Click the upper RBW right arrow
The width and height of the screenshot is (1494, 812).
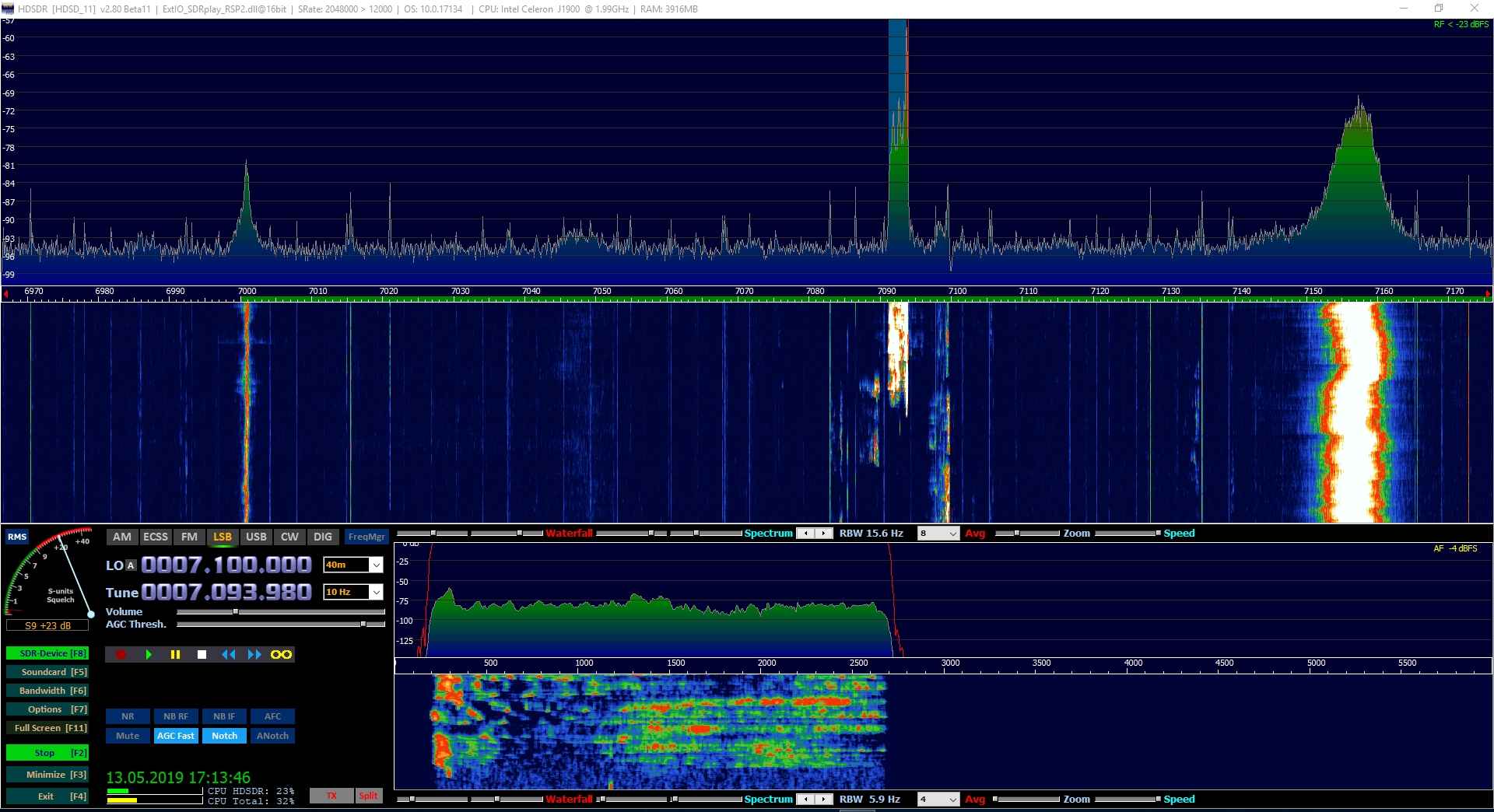click(x=824, y=534)
